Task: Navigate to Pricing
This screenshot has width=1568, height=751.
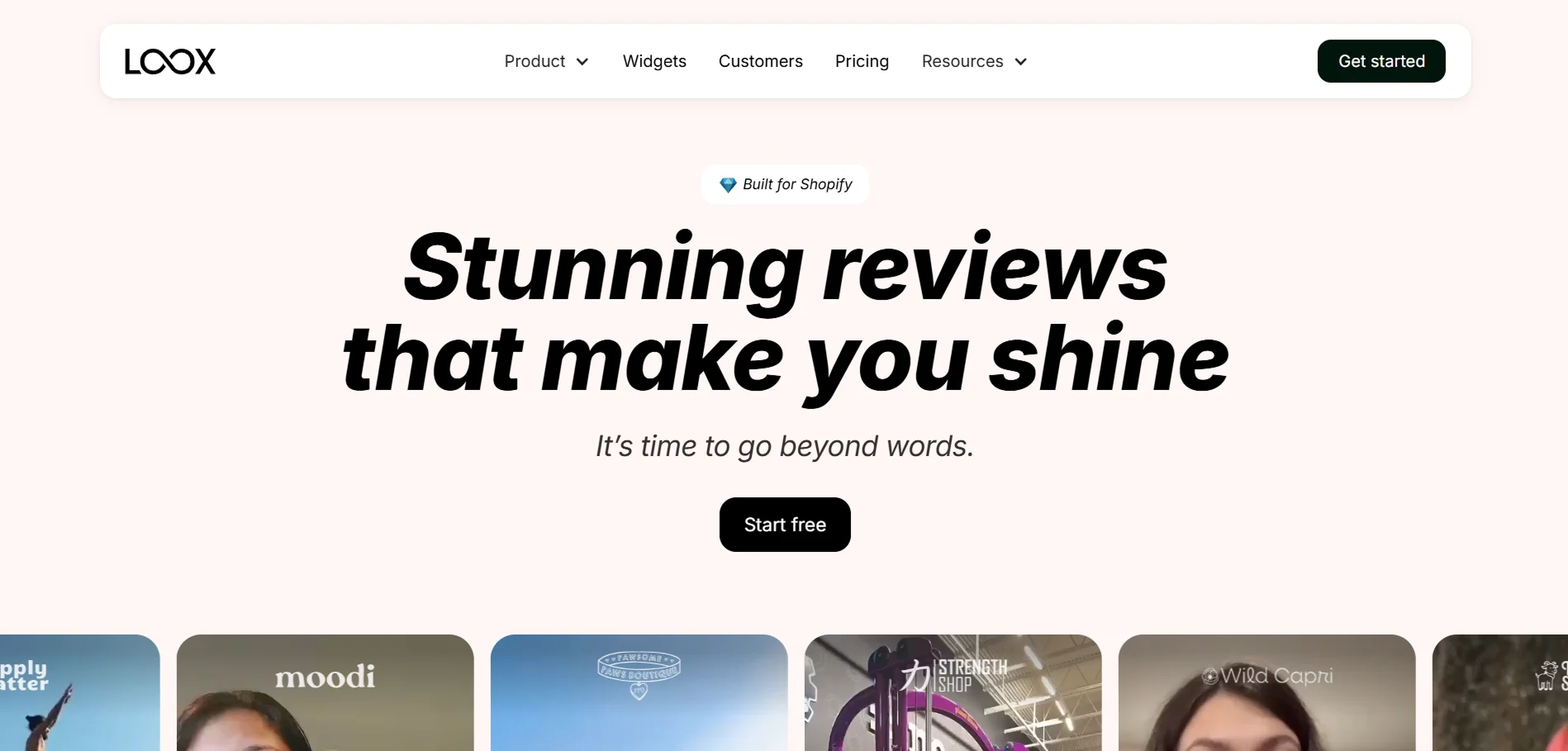Action: 862,61
